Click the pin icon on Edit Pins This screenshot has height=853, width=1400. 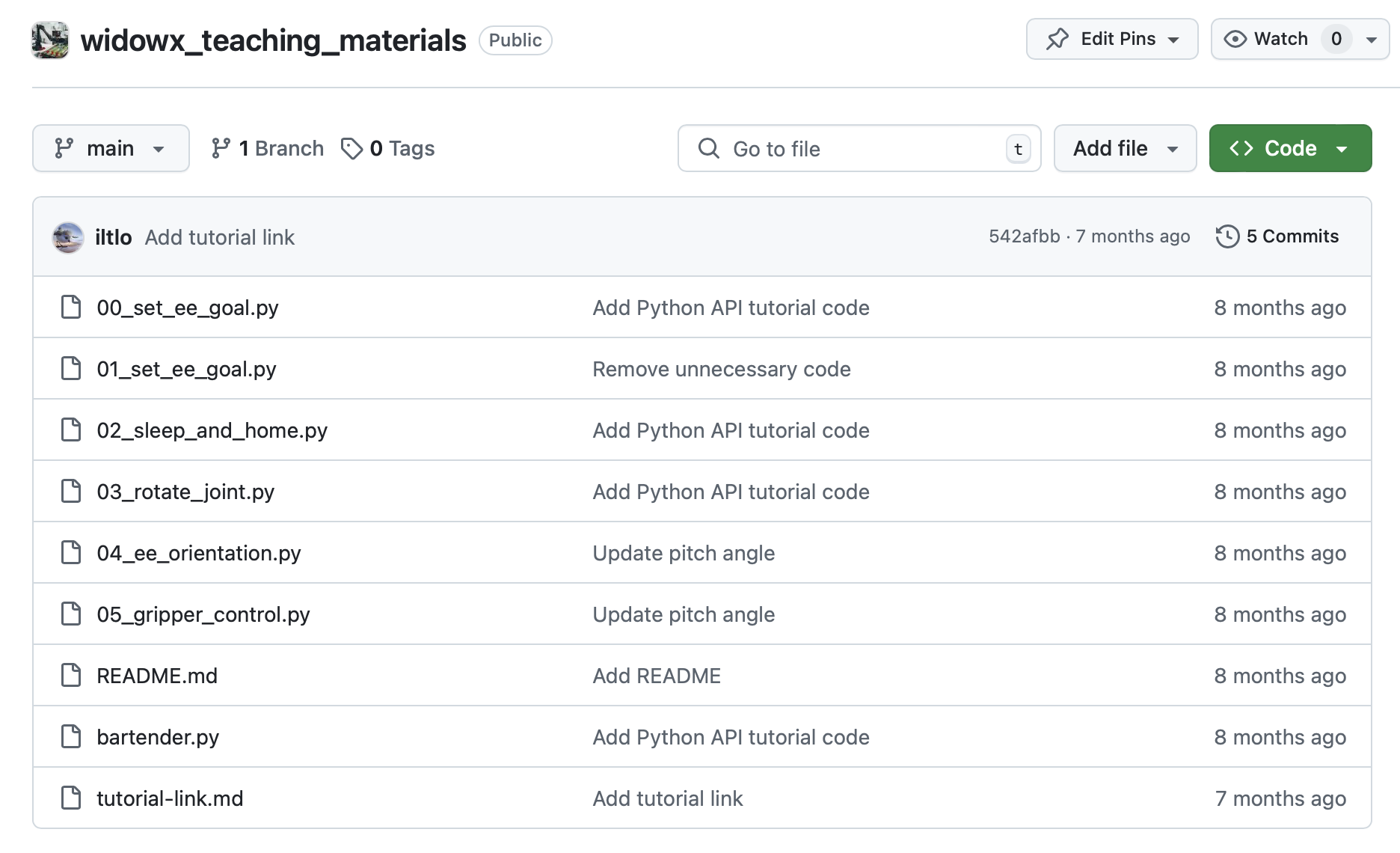coord(1057,39)
